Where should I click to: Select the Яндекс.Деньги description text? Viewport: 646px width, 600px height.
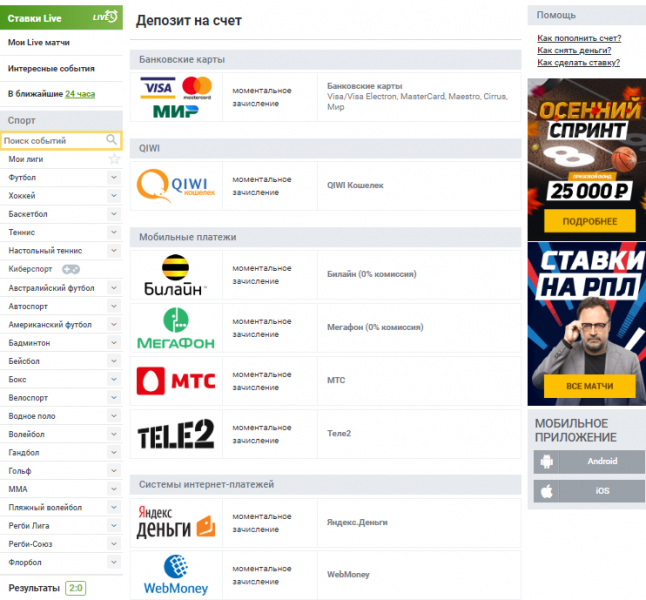coord(357,523)
